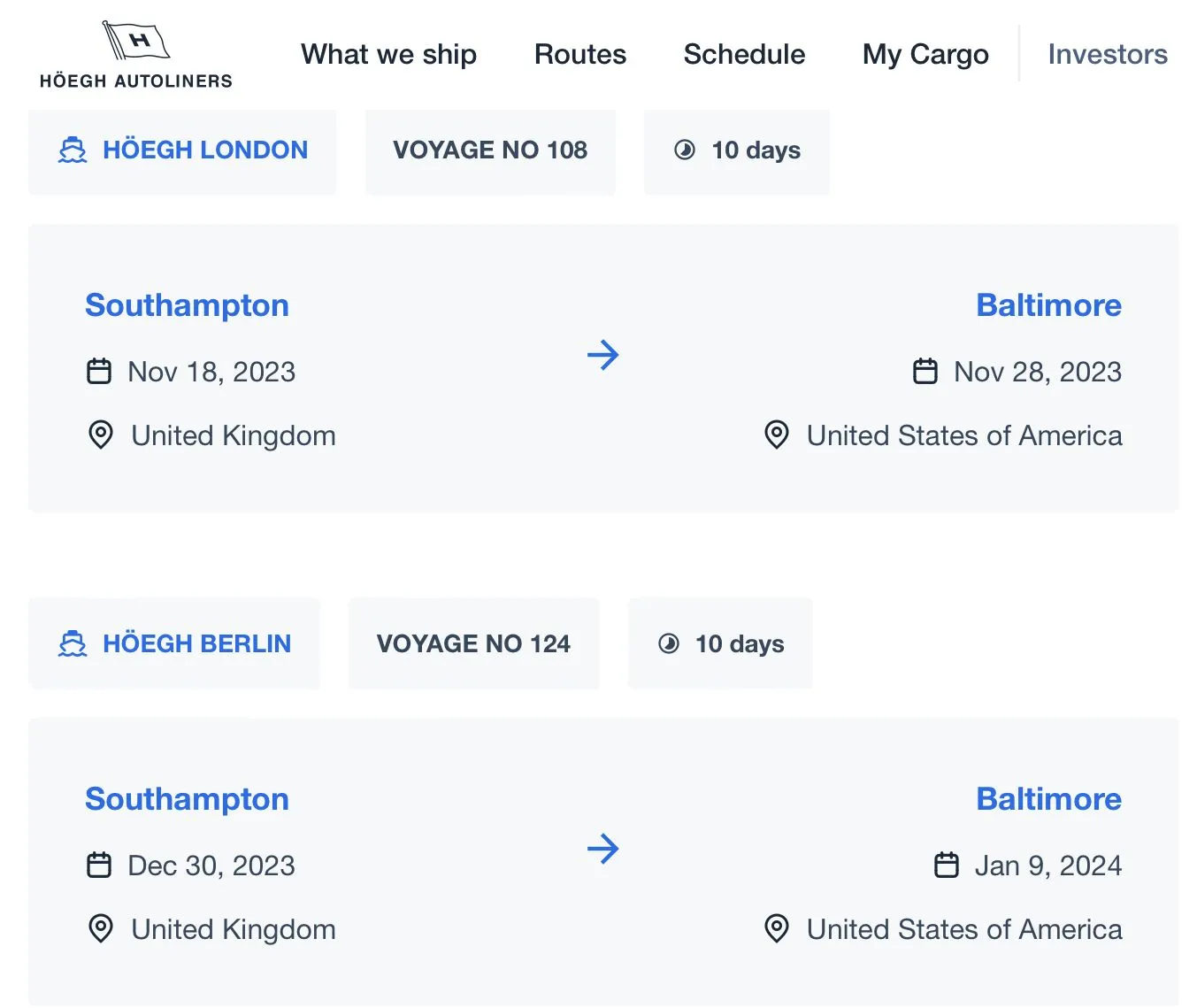Click the calendar icon beside Jan 9, 2024
The image size is (1197, 1008).
coord(947,865)
